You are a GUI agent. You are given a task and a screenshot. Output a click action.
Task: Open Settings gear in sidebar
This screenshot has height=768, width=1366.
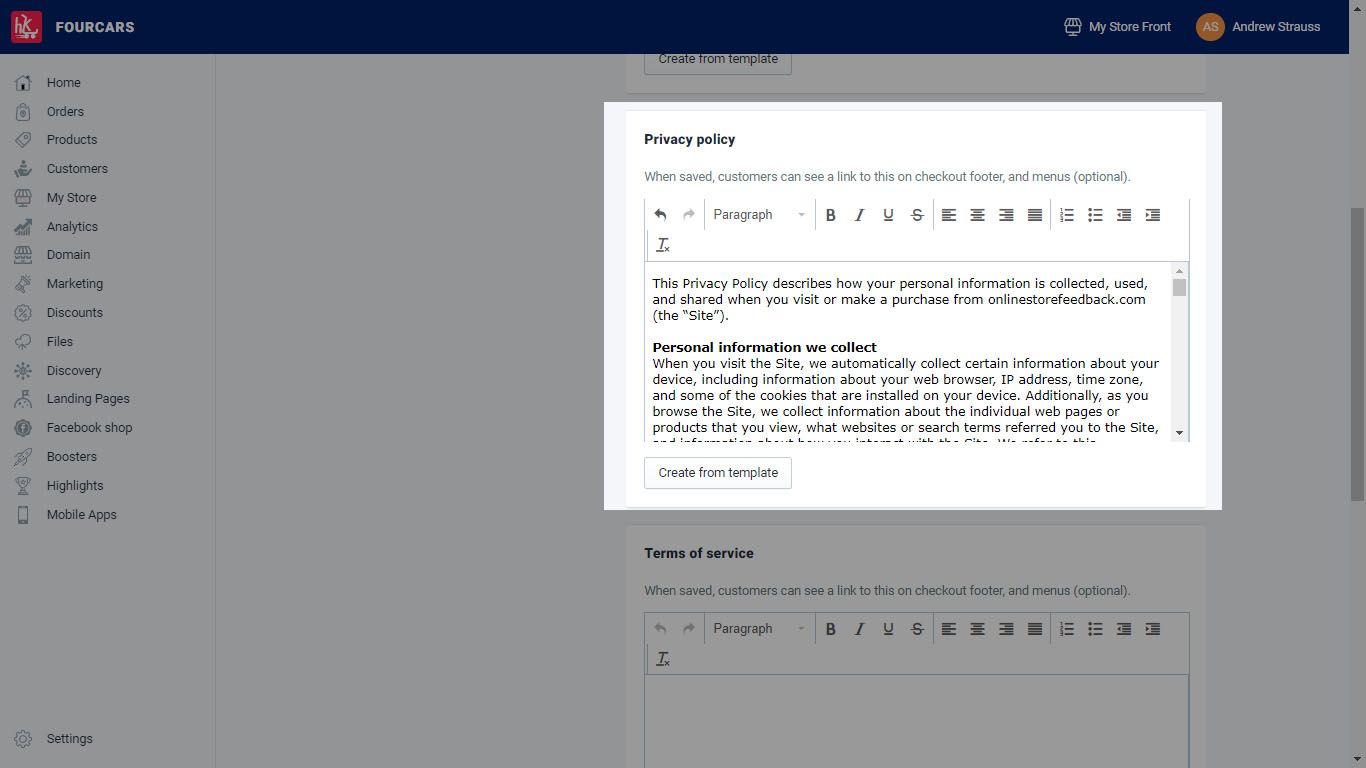pos(23,739)
